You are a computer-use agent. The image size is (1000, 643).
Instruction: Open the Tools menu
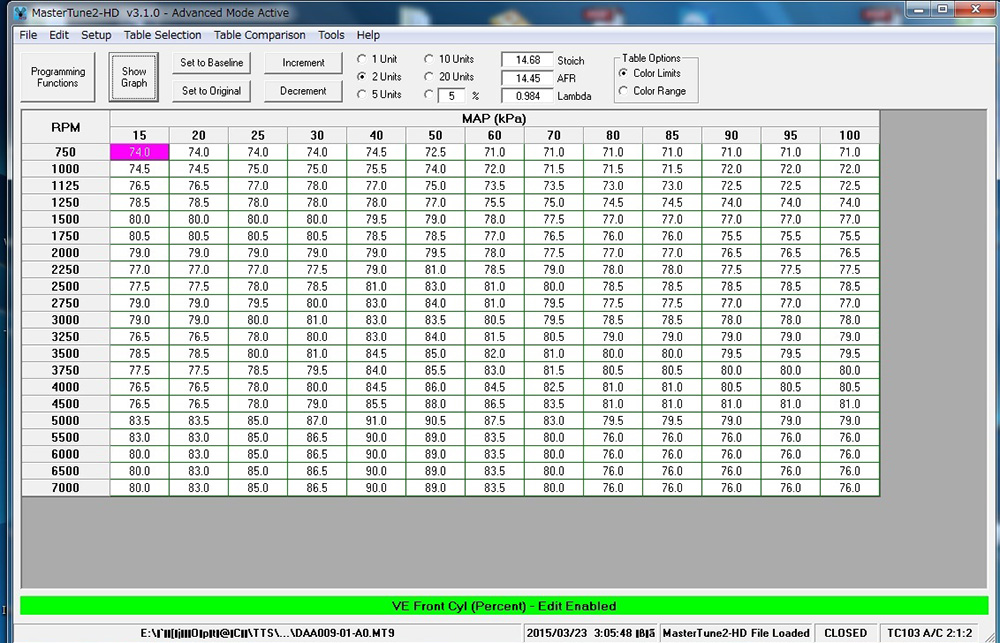pos(331,35)
